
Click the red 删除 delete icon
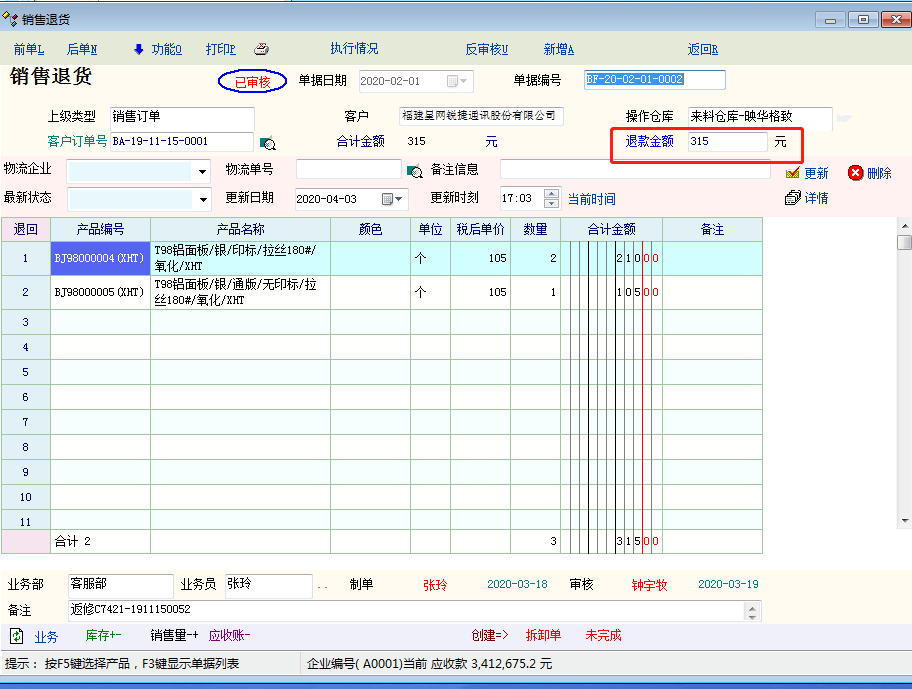[856, 173]
